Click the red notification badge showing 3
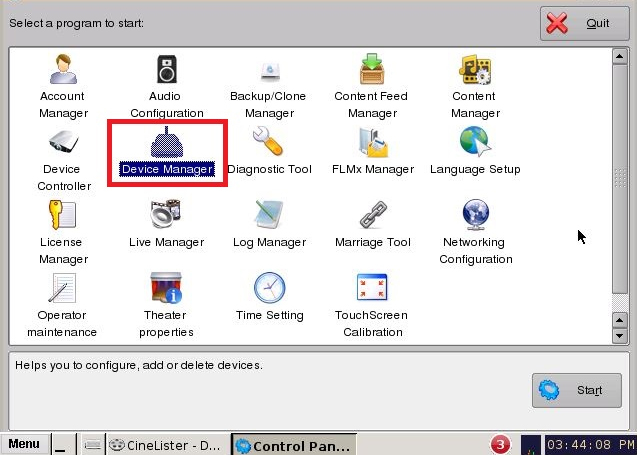 500,445
